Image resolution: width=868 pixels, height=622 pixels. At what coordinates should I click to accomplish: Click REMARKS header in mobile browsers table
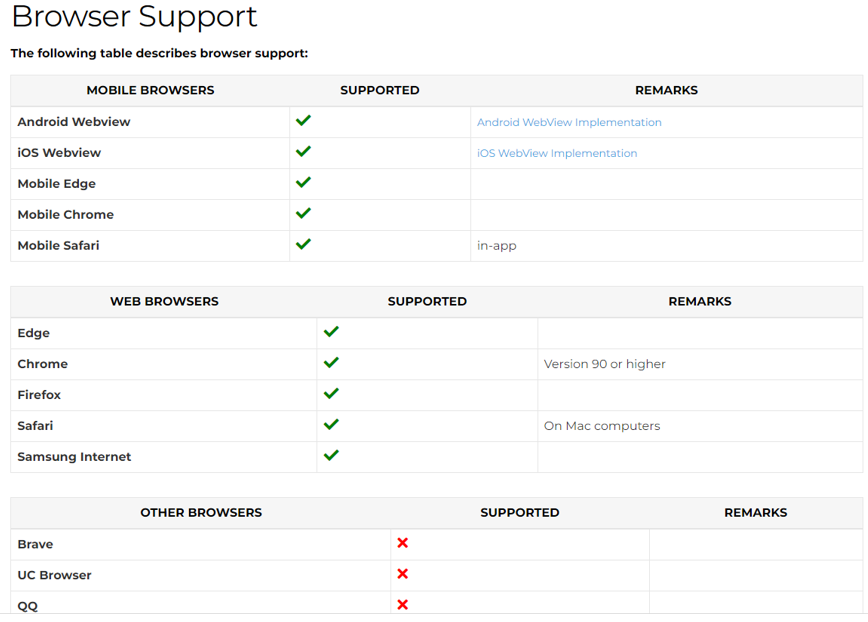point(666,90)
